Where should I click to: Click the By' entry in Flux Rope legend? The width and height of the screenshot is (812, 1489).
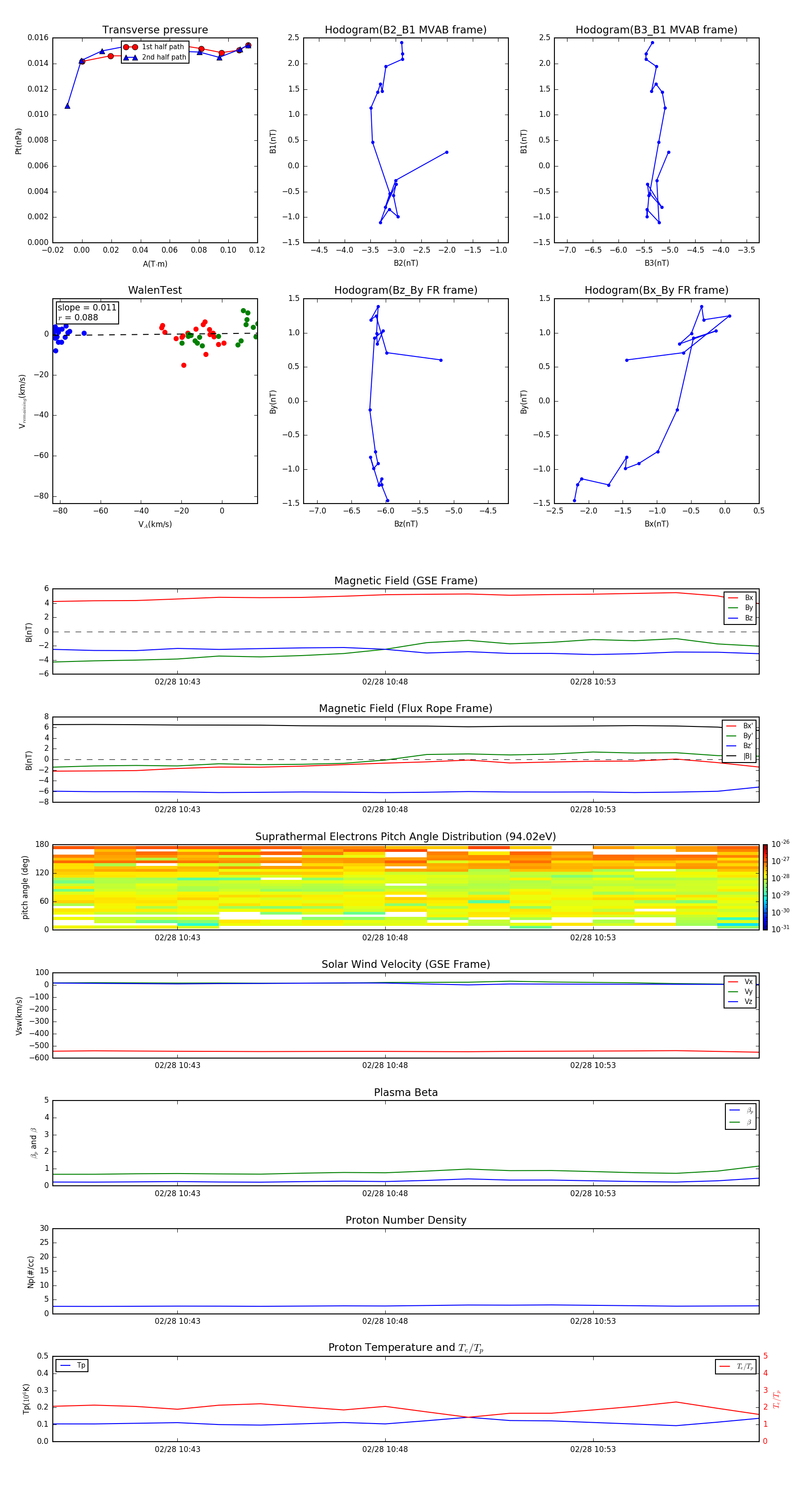point(739,736)
